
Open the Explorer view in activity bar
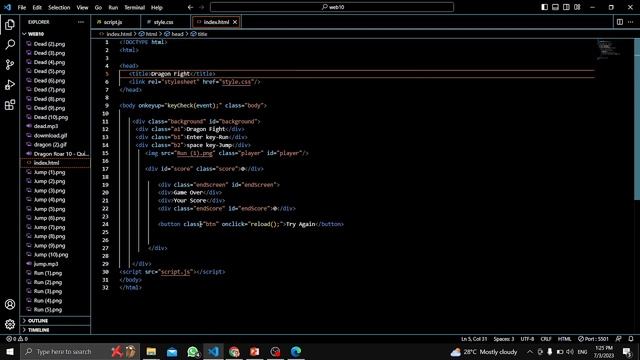point(10,24)
